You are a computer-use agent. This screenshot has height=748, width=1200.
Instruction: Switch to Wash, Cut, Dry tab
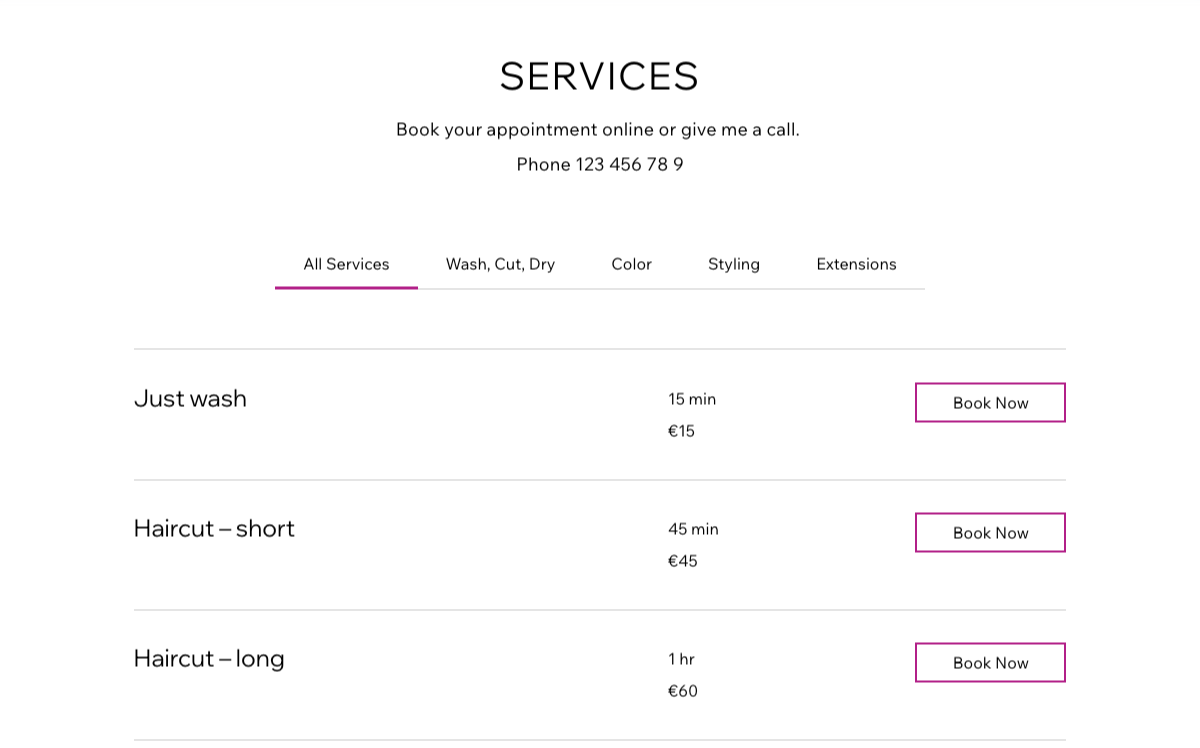click(x=500, y=264)
